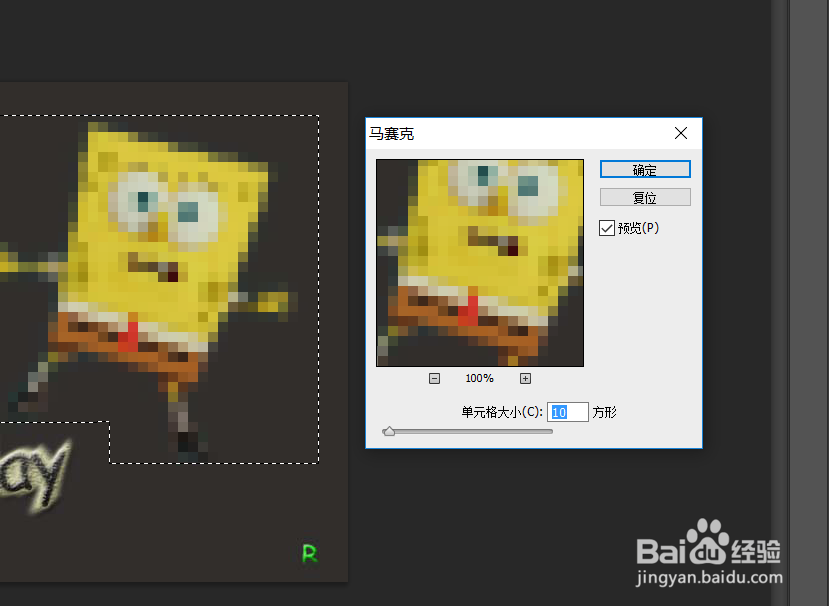
Task: Click the 复位 reset button
Action: pyautogui.click(x=645, y=198)
